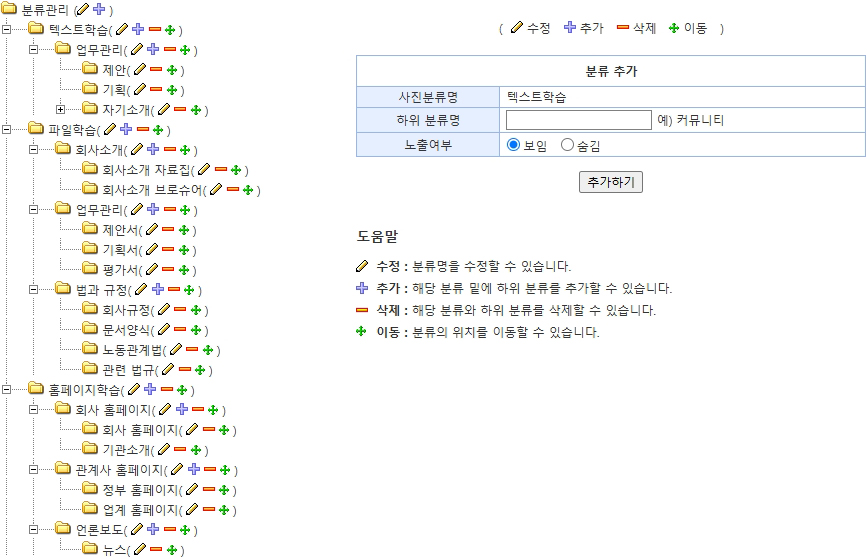Screen dimensions: 867x559
Task: Collapse the 언론보도 tree node
Action: [x=34, y=529]
